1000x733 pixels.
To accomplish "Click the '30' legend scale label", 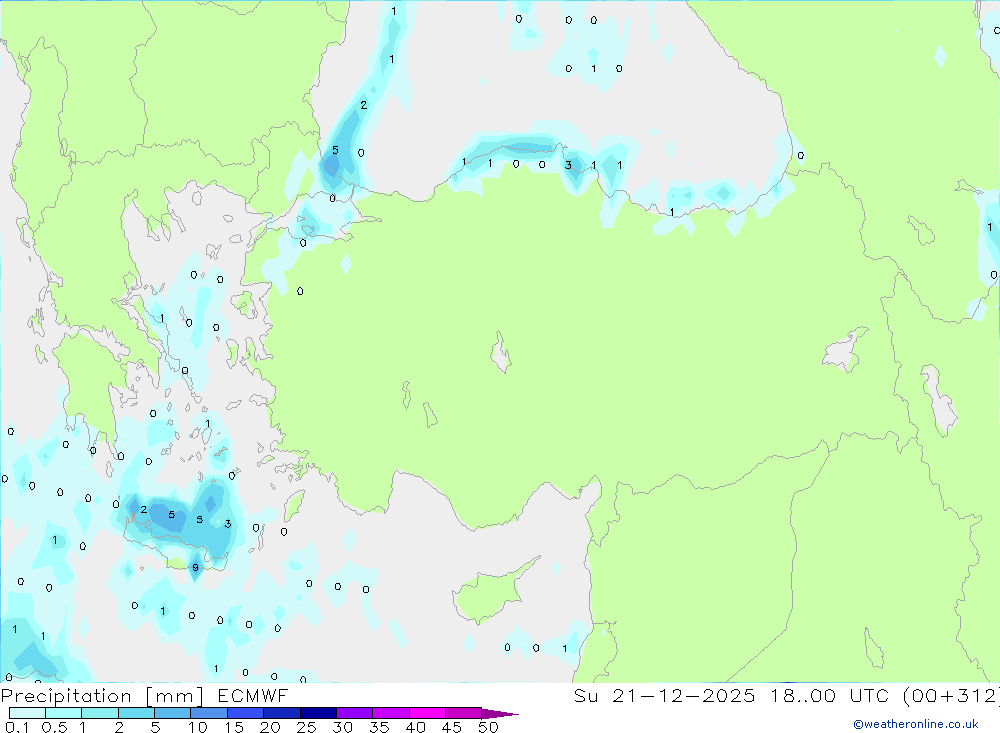I will (343, 727).
